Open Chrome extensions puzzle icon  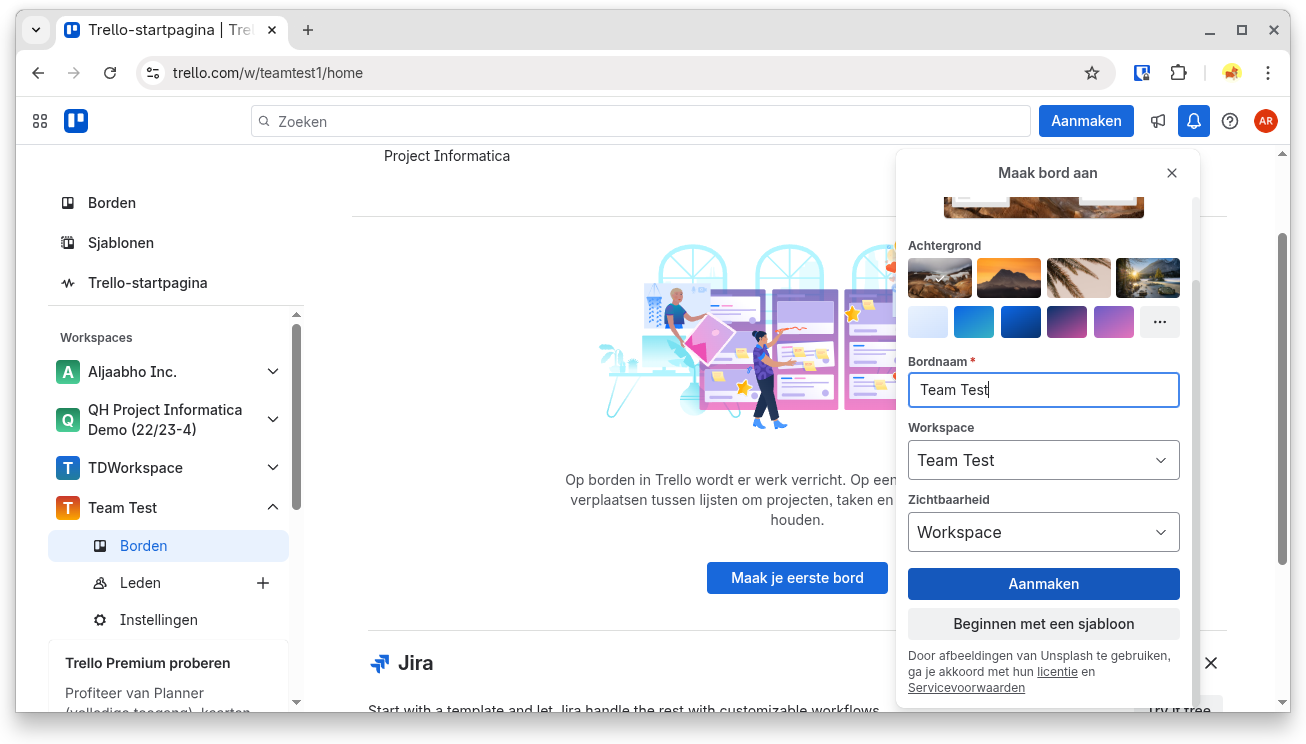tap(1178, 73)
